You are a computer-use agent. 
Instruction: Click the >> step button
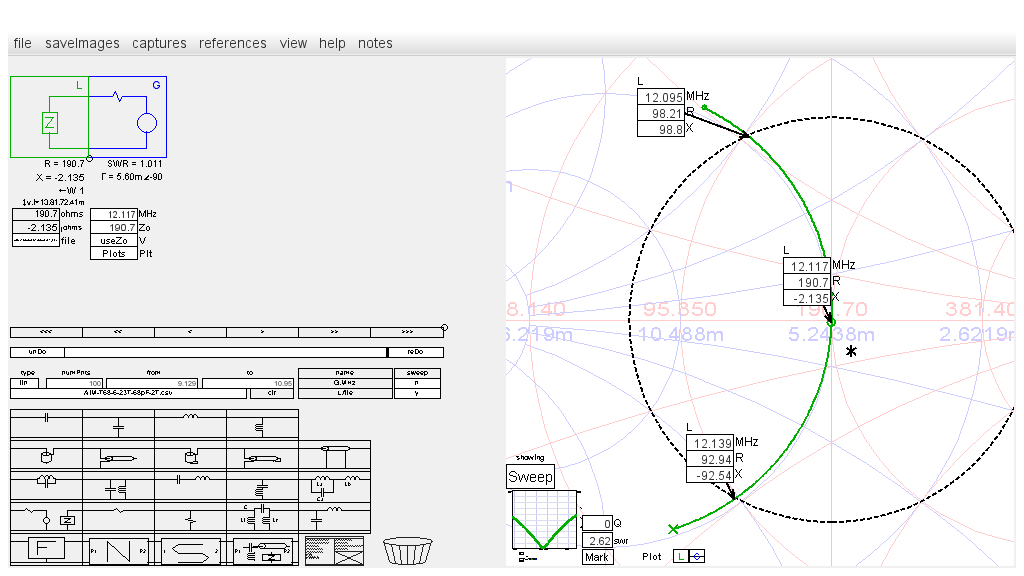tap(334, 332)
